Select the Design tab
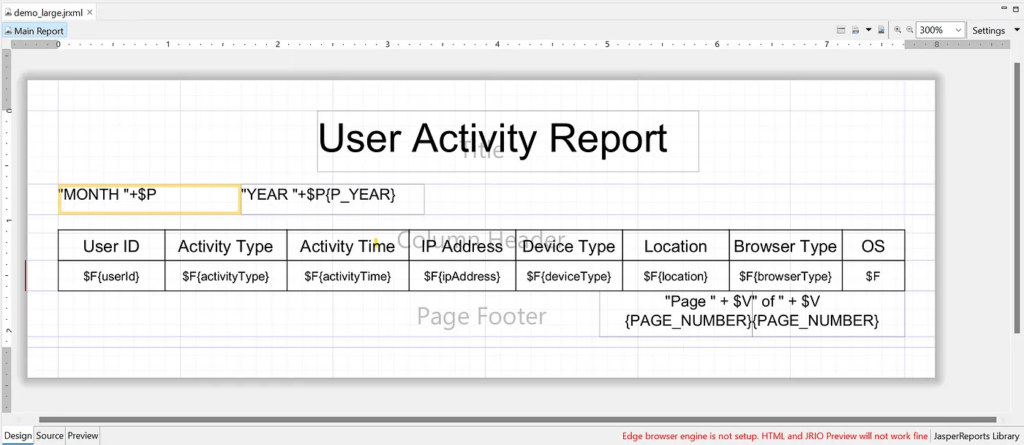Viewport: 1024px width, 445px height. point(17,436)
